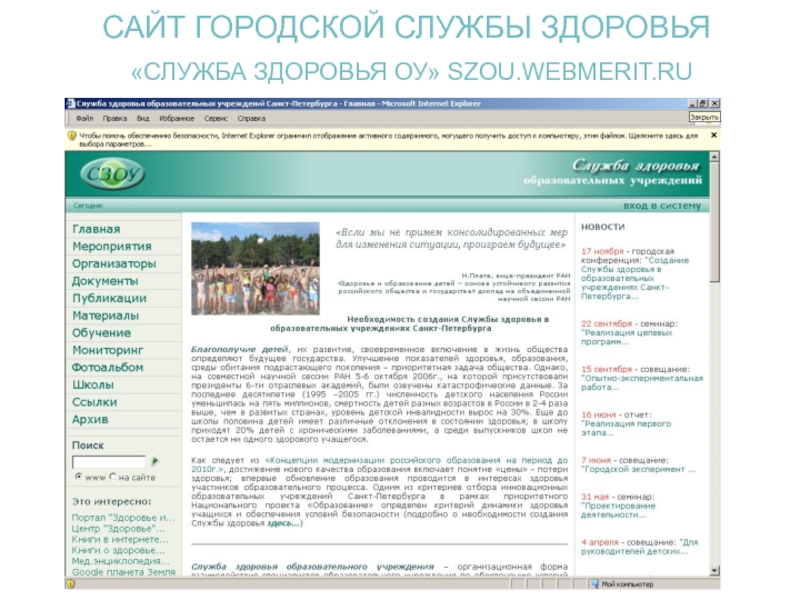This screenshot has height=600, width=800.
Task: Open Школы section
Action: click(93, 385)
